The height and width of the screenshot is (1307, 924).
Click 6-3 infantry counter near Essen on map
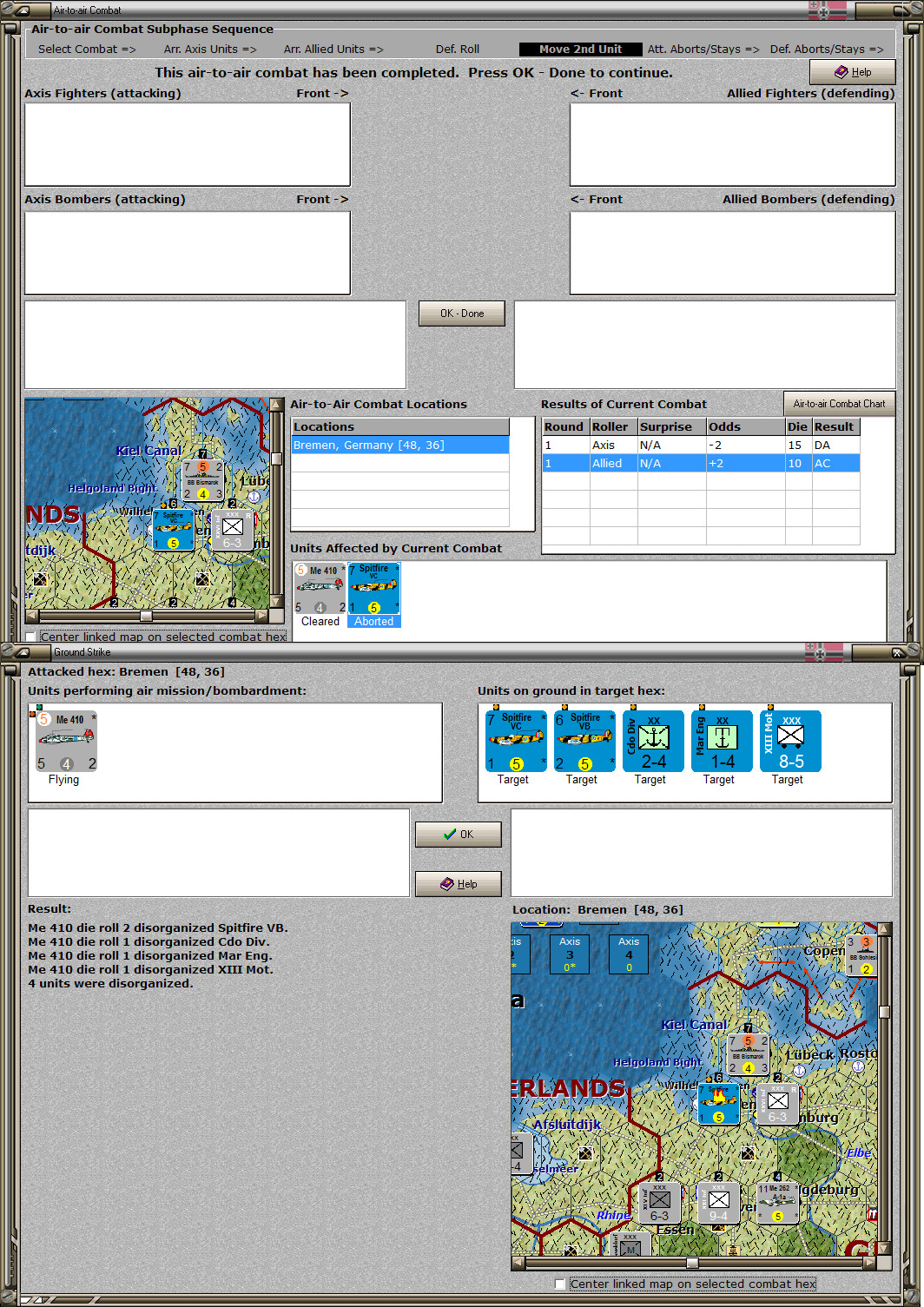660,1203
